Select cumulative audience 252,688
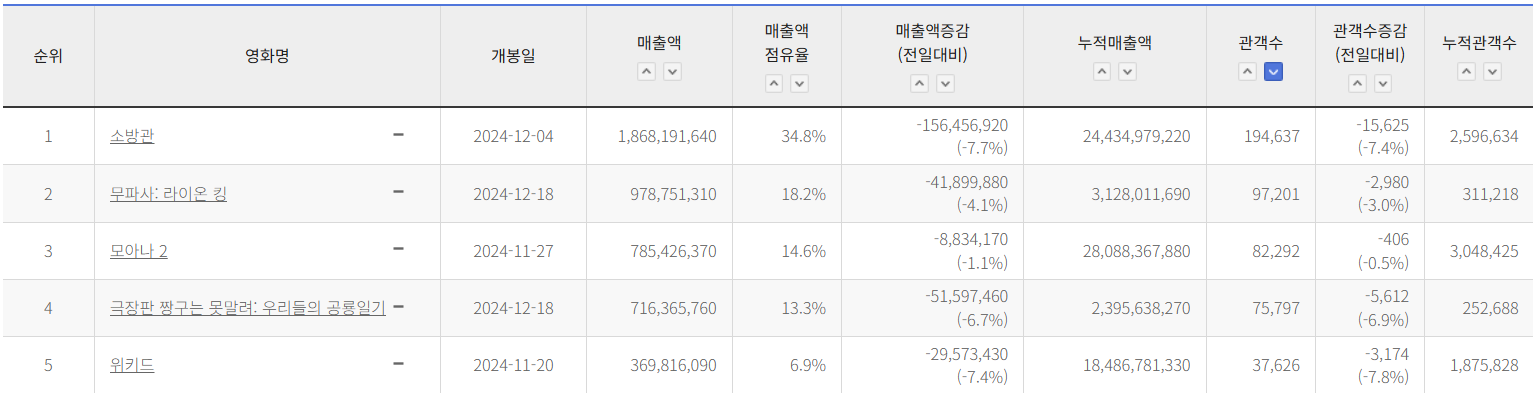The height and width of the screenshot is (393, 1538). pos(1491,309)
